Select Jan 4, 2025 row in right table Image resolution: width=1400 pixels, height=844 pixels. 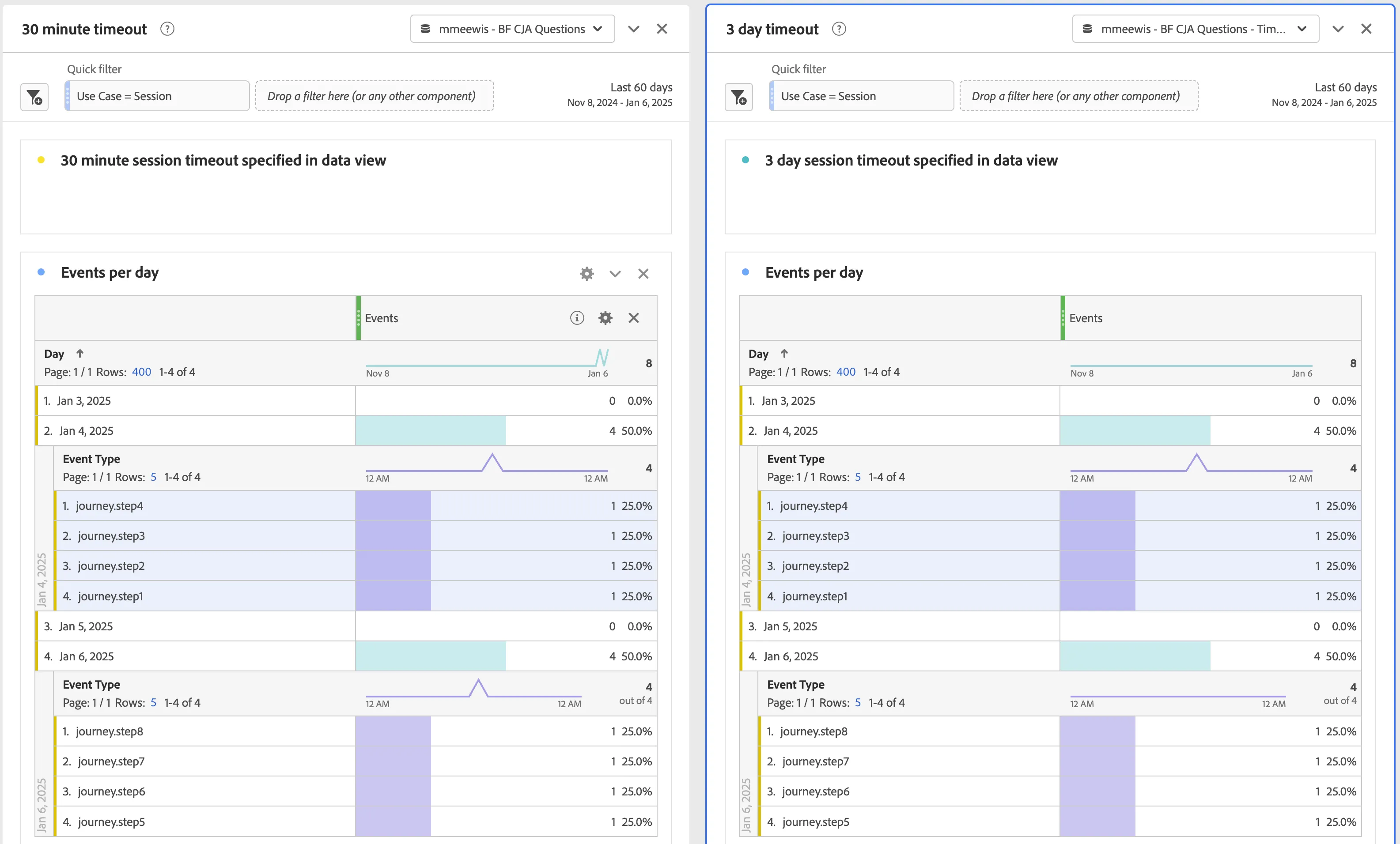click(x=1050, y=431)
